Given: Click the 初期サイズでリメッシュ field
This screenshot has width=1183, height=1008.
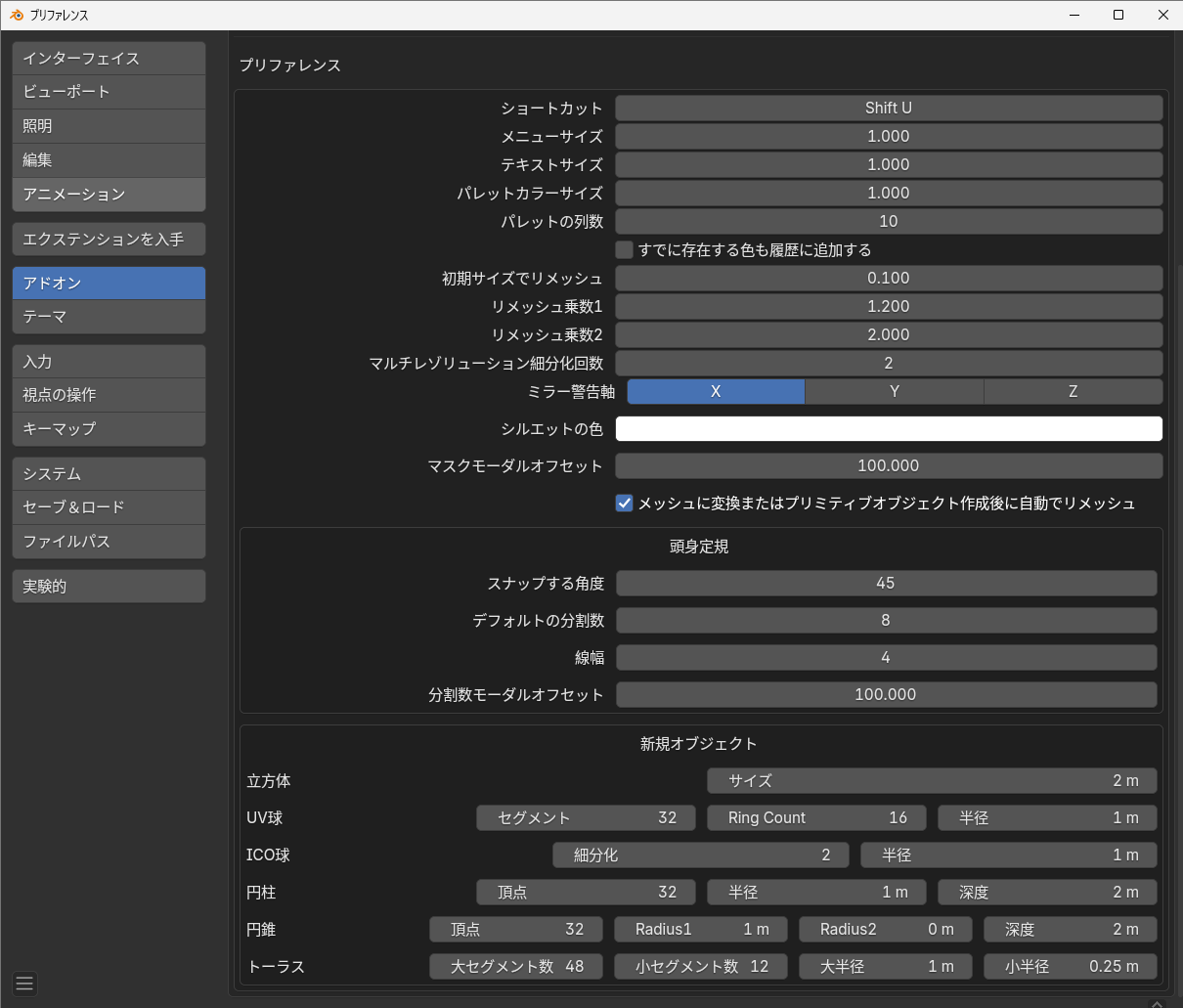Looking at the screenshot, I should pyautogui.click(x=889, y=279).
